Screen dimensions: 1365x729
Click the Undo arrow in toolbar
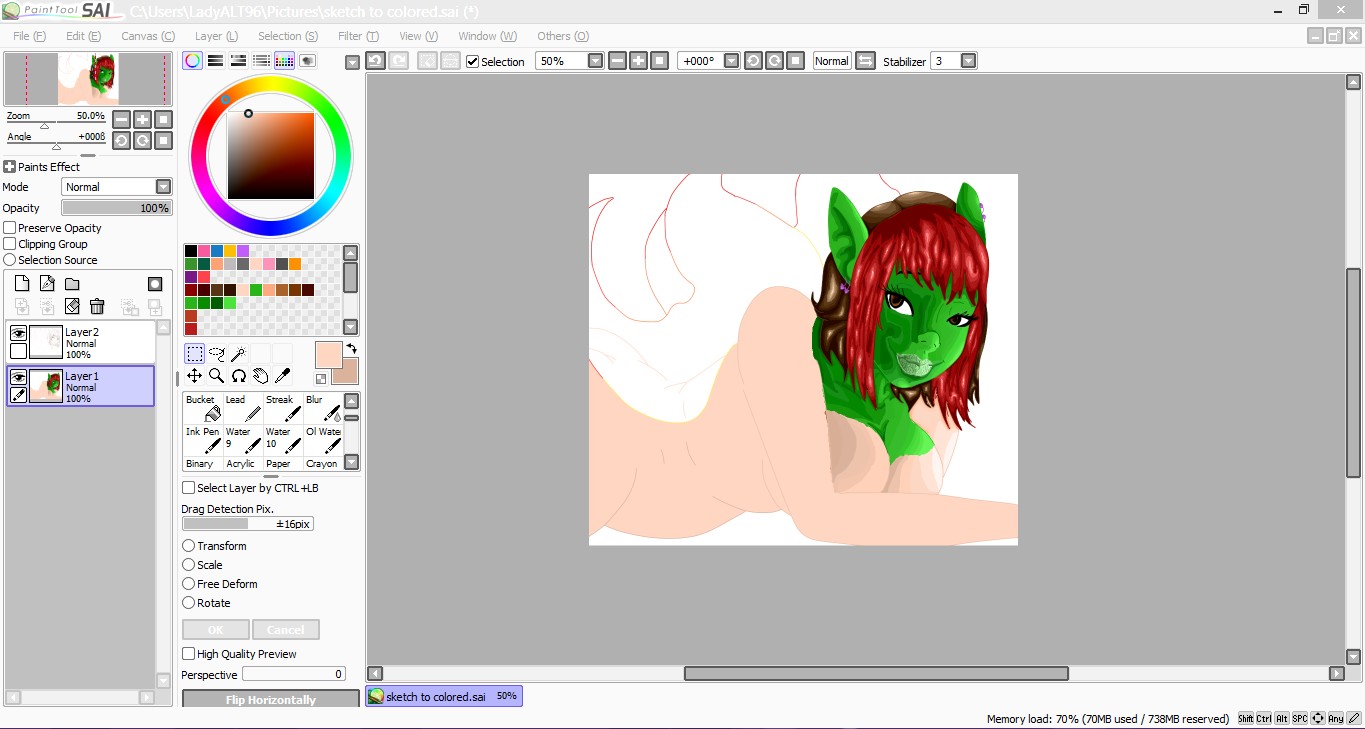[375, 61]
